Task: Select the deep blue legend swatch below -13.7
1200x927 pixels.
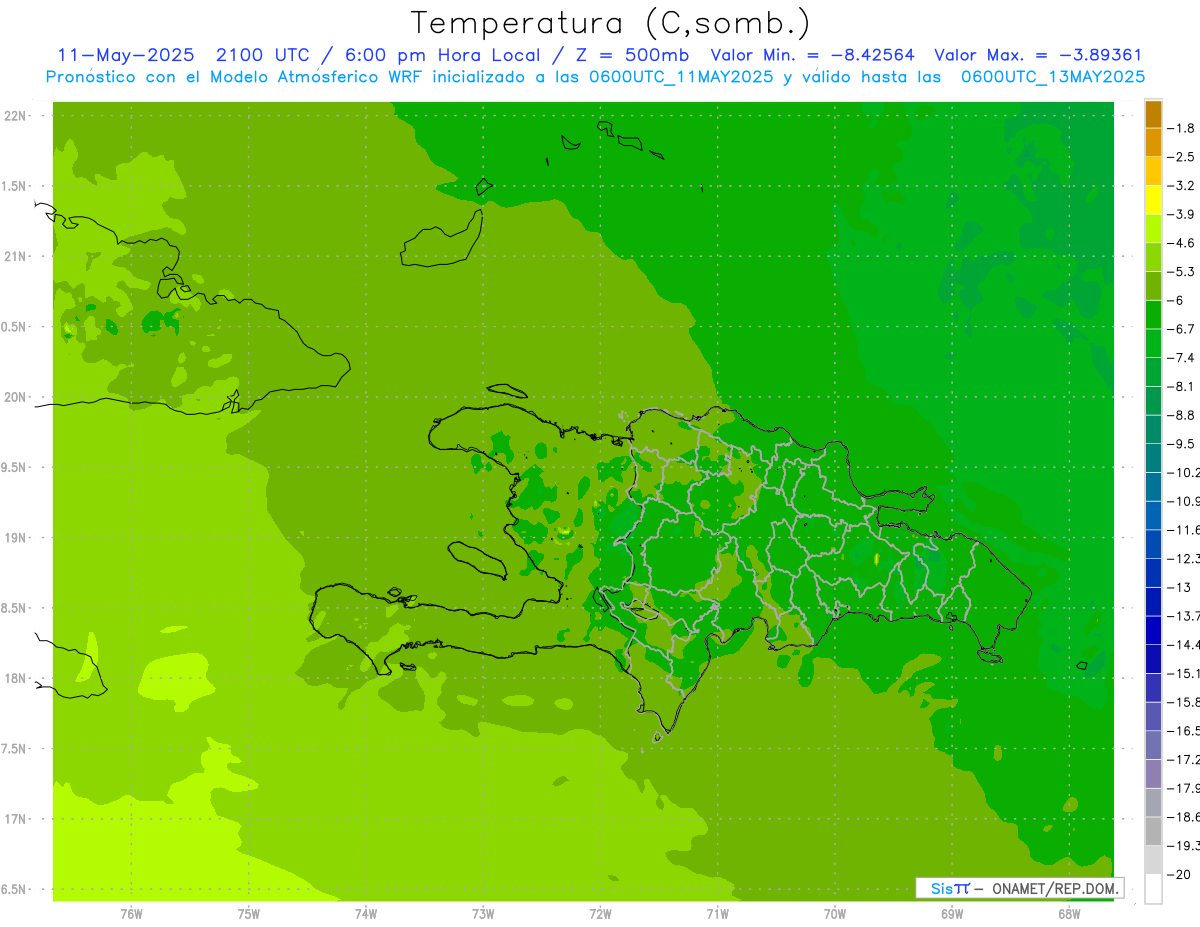Action: [1153, 630]
